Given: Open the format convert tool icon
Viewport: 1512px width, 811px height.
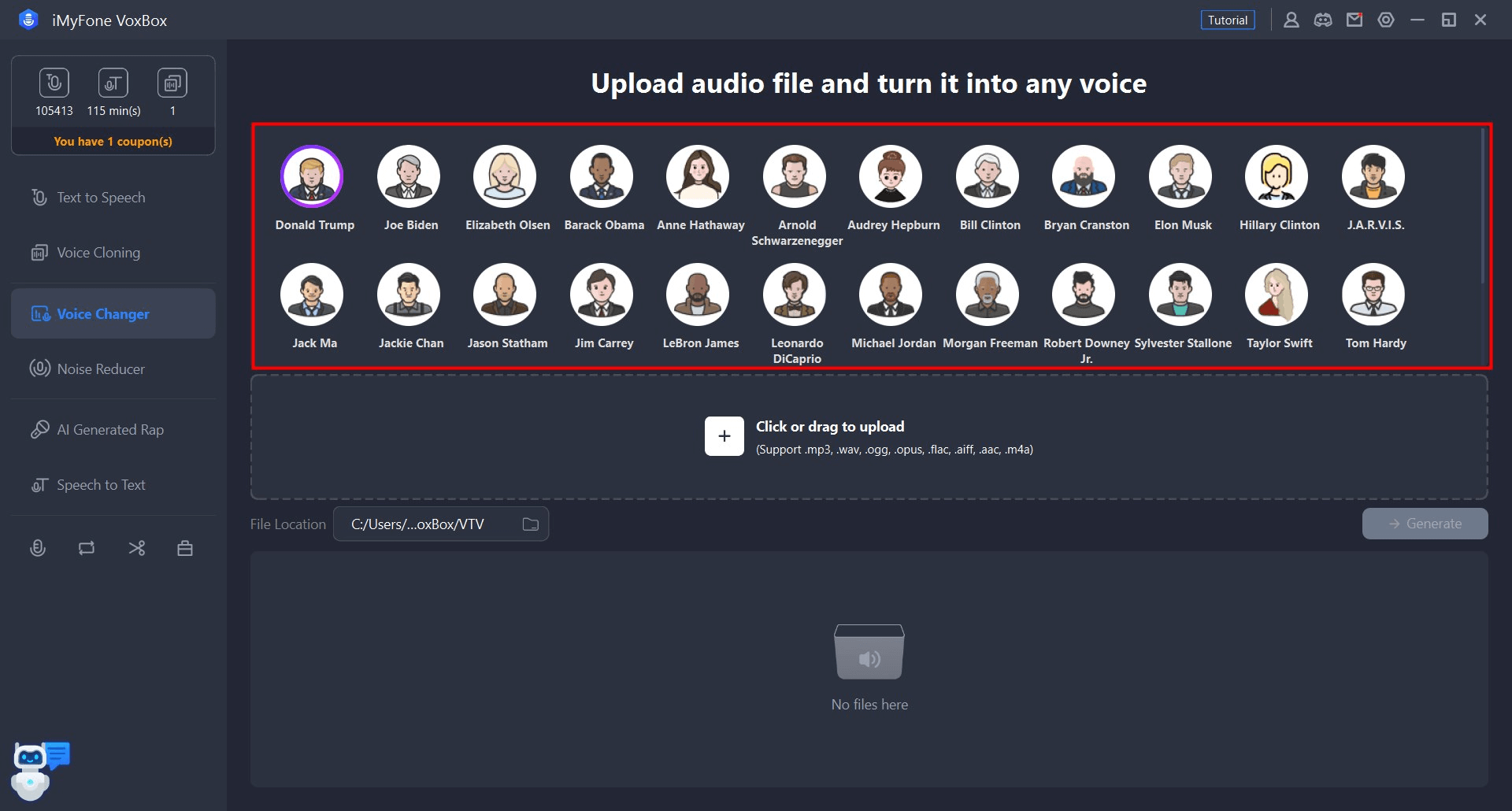Looking at the screenshot, I should pyautogui.click(x=87, y=548).
